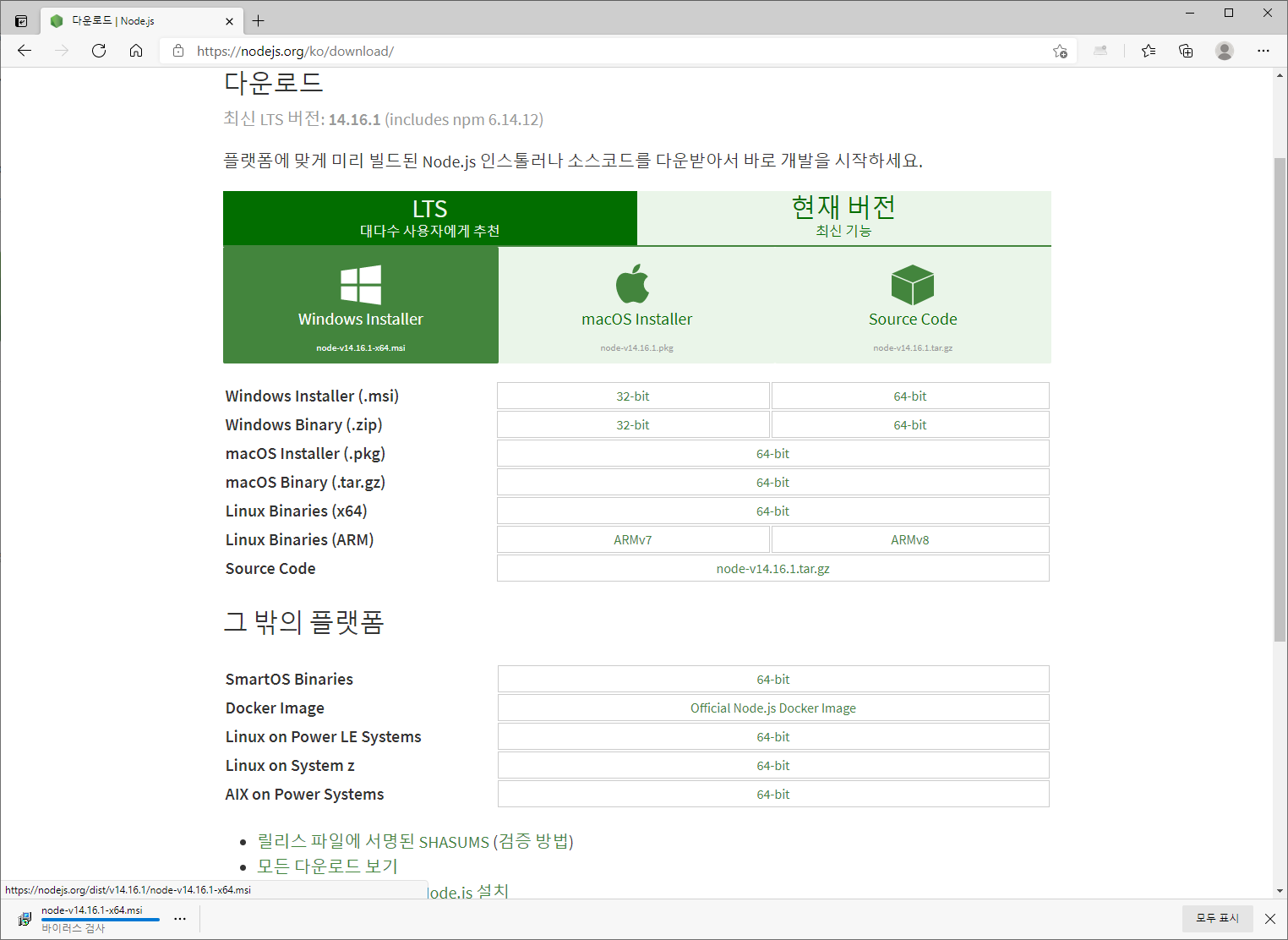The image size is (1288, 940).
Task: Click the scrollbar up arrow
Action: pyautogui.click(x=1280, y=75)
